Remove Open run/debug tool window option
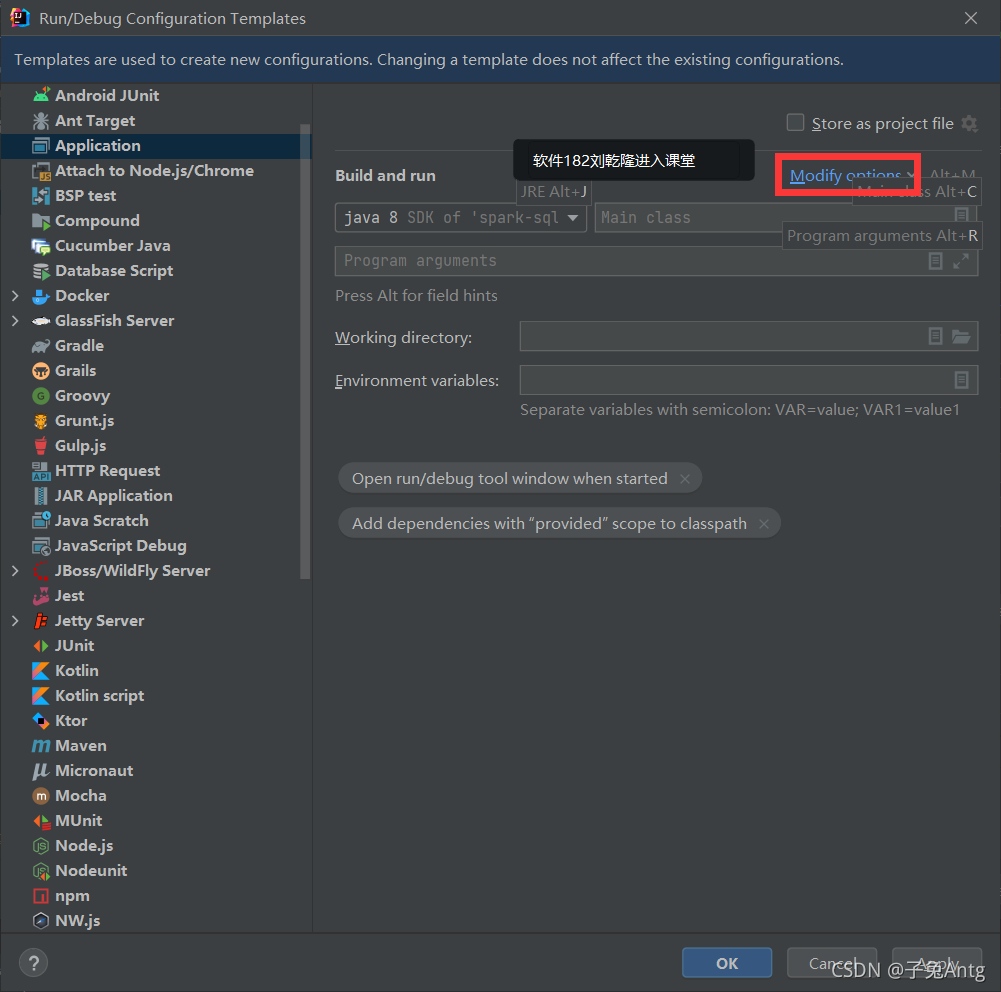The width and height of the screenshot is (1001, 992). click(x=684, y=479)
